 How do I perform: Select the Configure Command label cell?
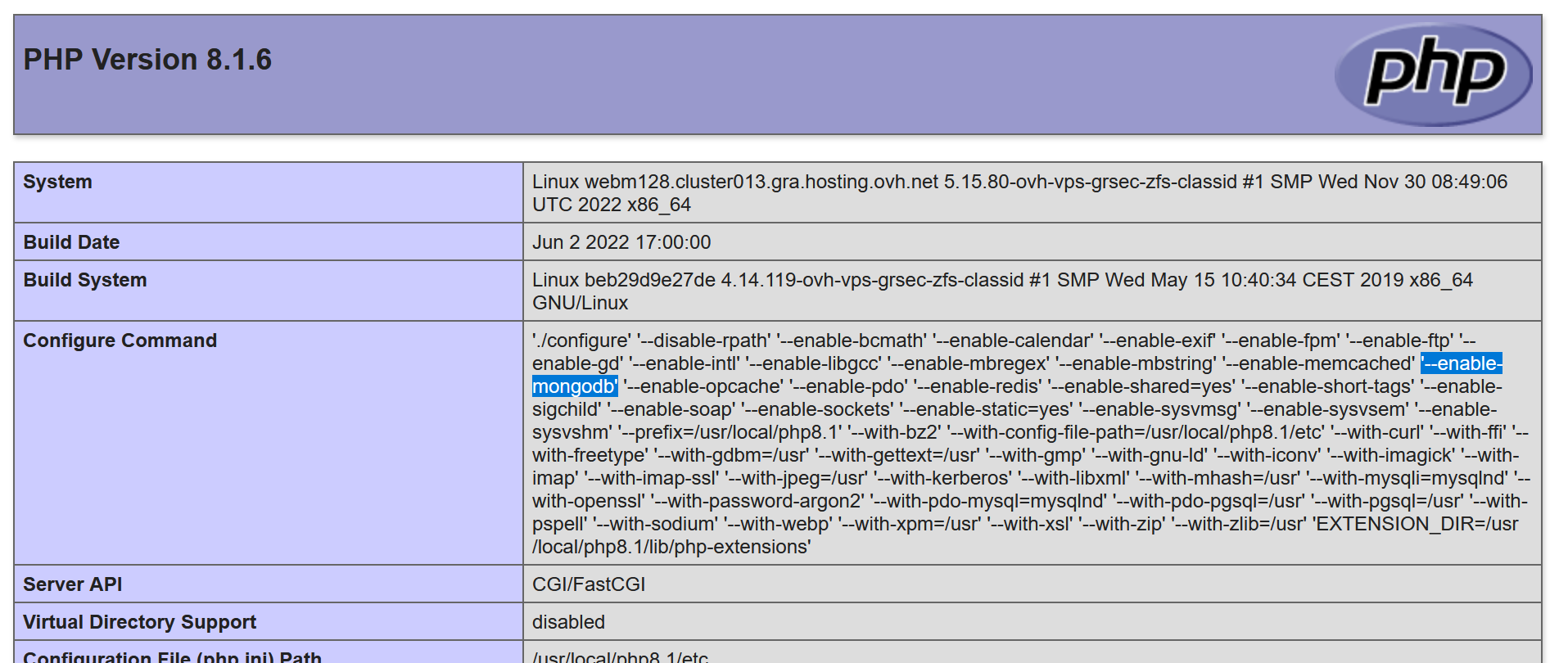click(120, 341)
